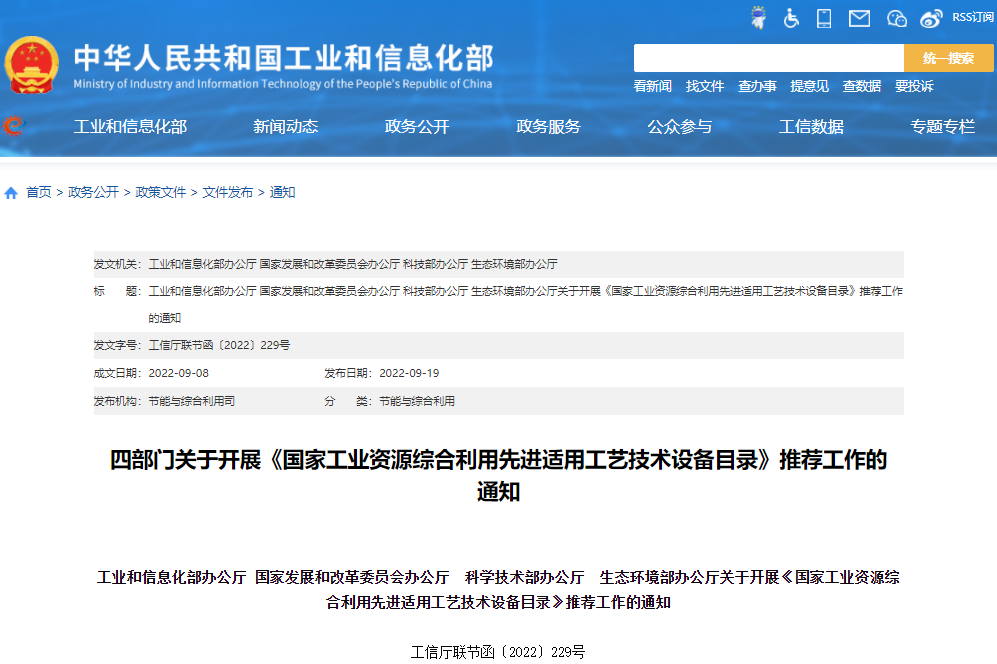This screenshot has height=664, width=997.
Task: Click inside the search input field
Action: 770,58
